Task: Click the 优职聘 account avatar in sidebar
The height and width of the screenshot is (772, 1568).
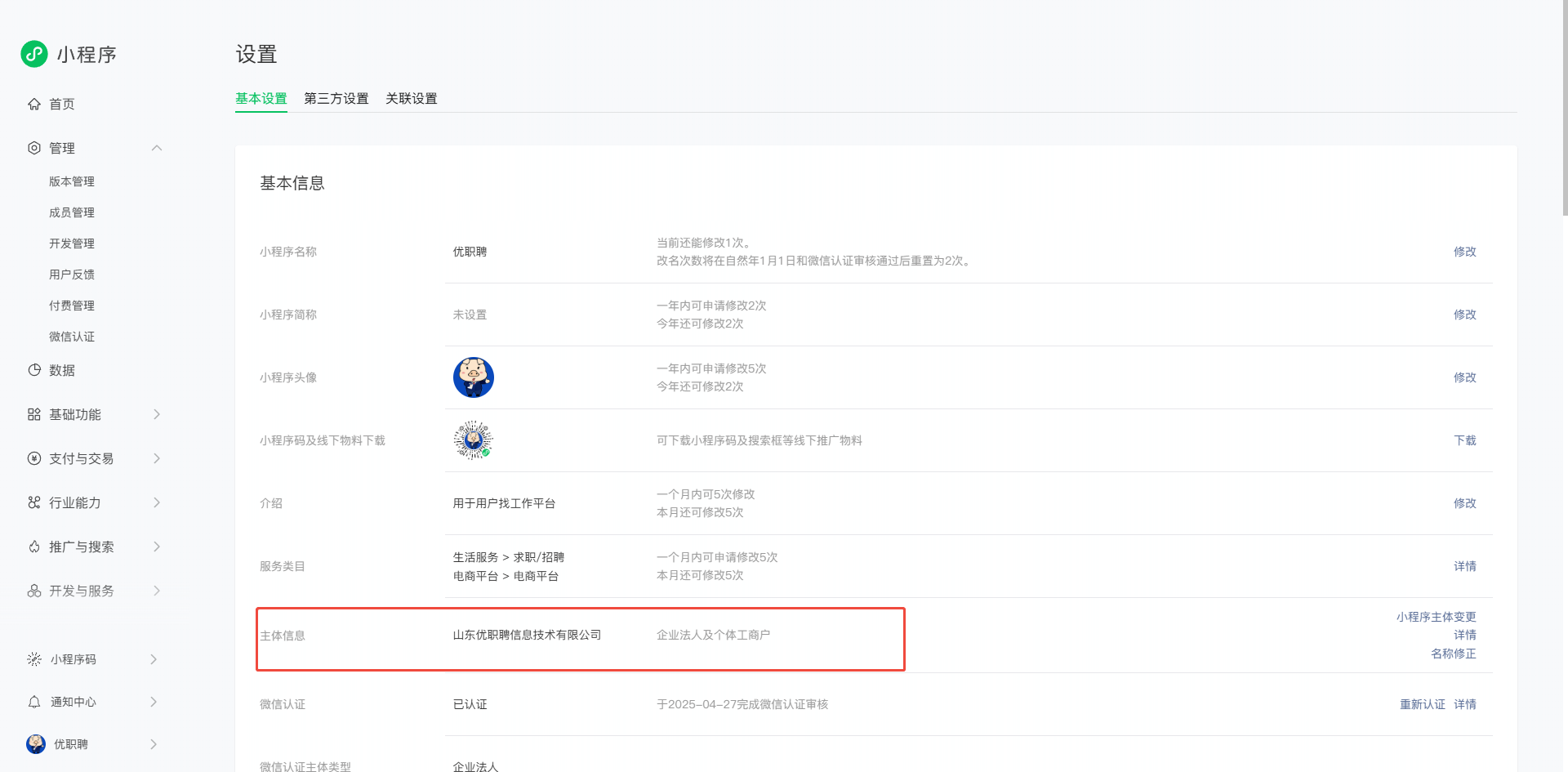Action: coord(36,743)
